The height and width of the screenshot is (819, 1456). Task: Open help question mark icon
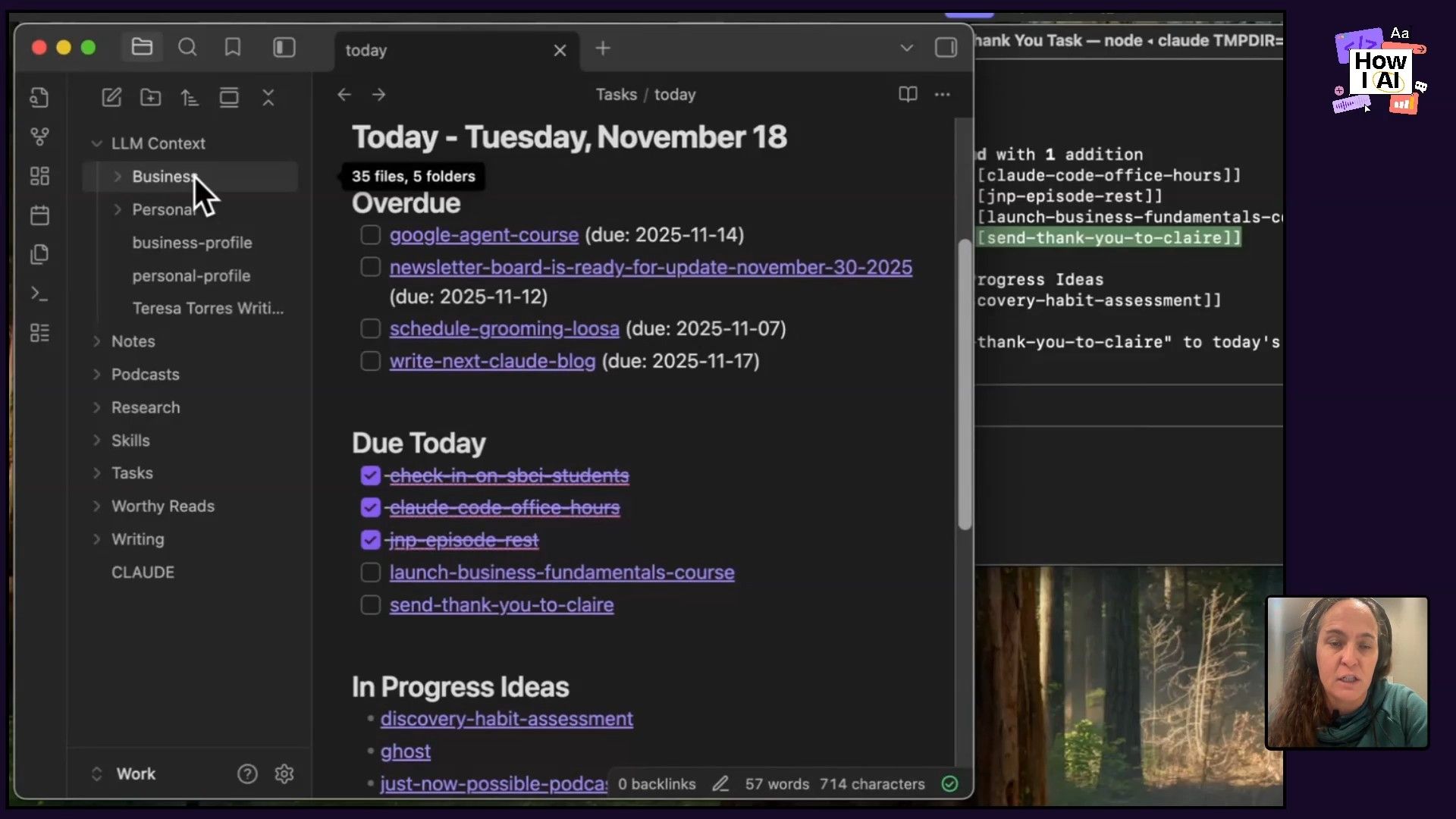tap(247, 773)
